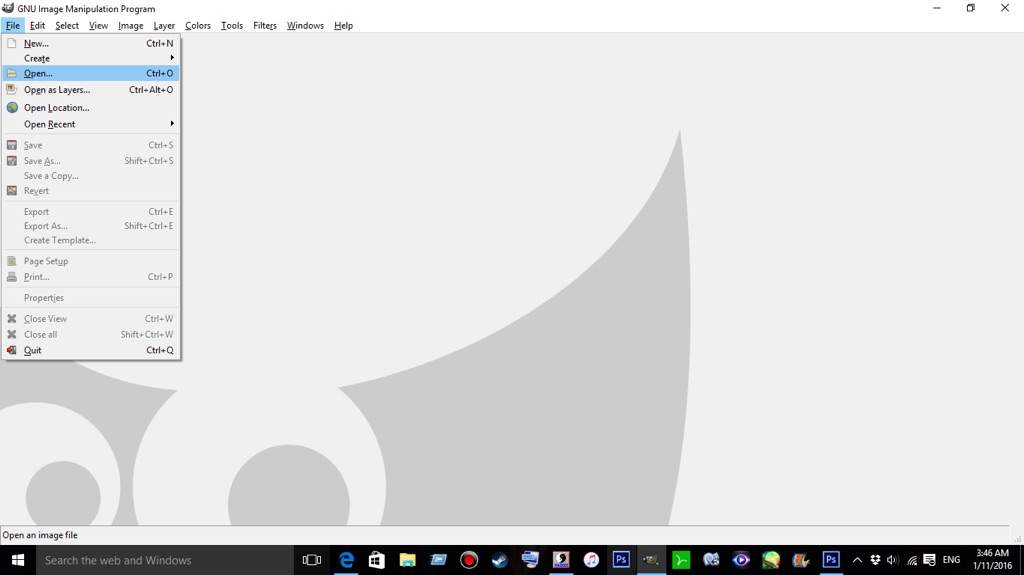Open the Tools menu
This screenshot has height=575, width=1024.
point(232,25)
